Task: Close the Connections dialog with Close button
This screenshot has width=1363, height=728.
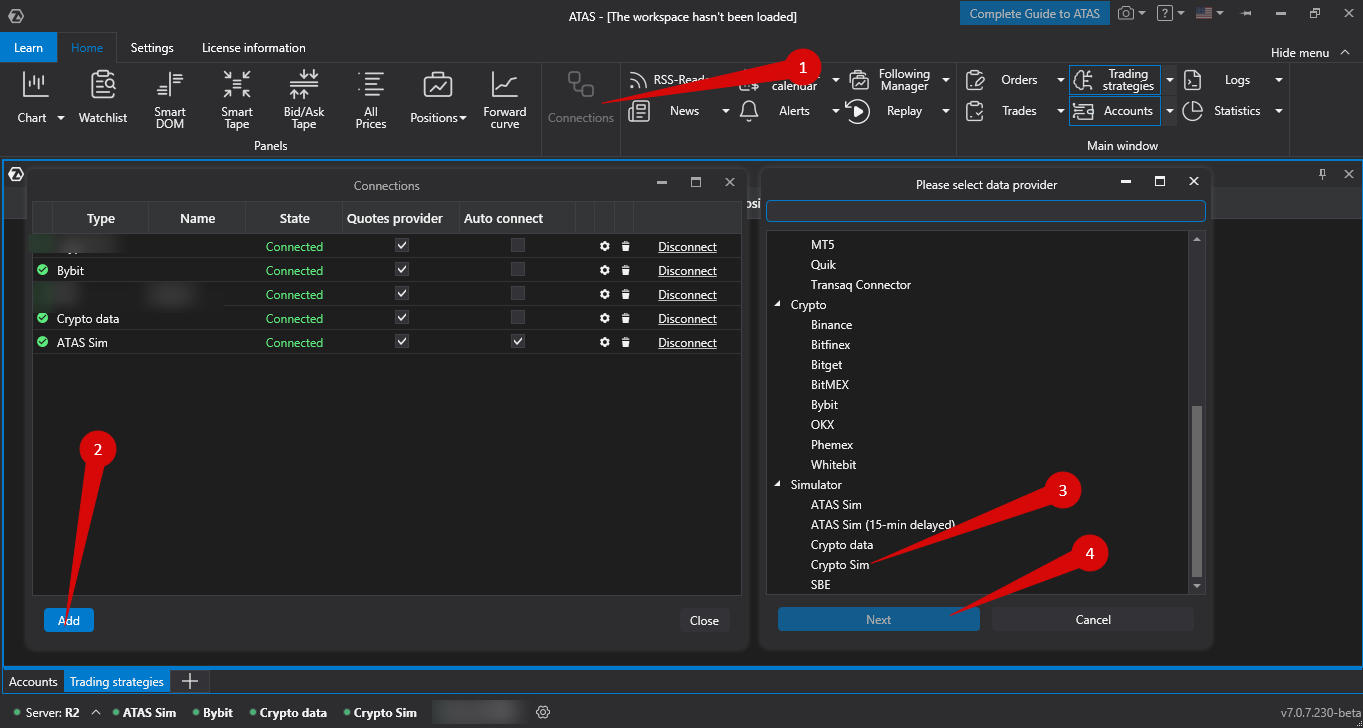Action: click(704, 620)
